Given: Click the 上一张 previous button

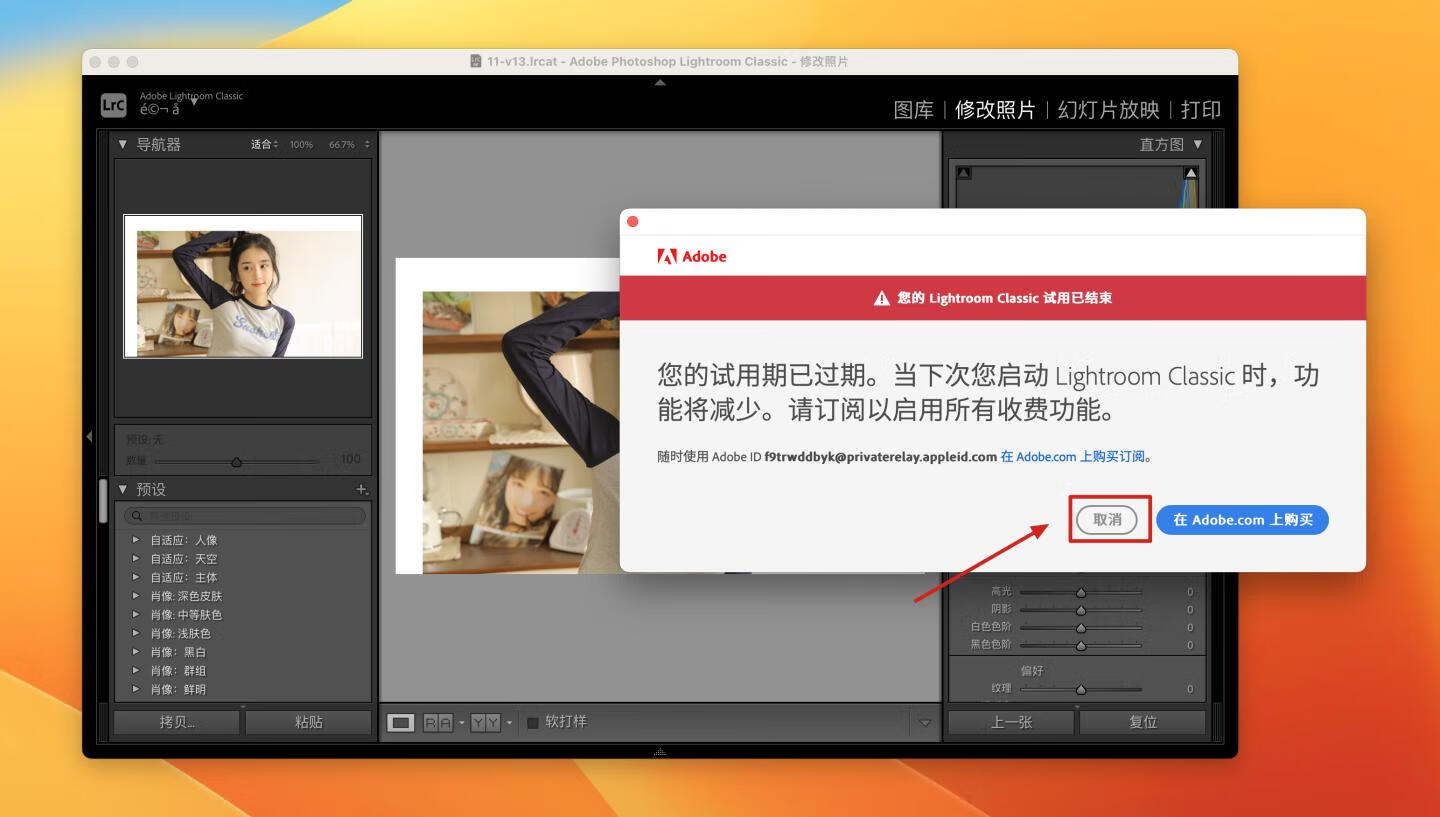Looking at the screenshot, I should (x=1011, y=722).
